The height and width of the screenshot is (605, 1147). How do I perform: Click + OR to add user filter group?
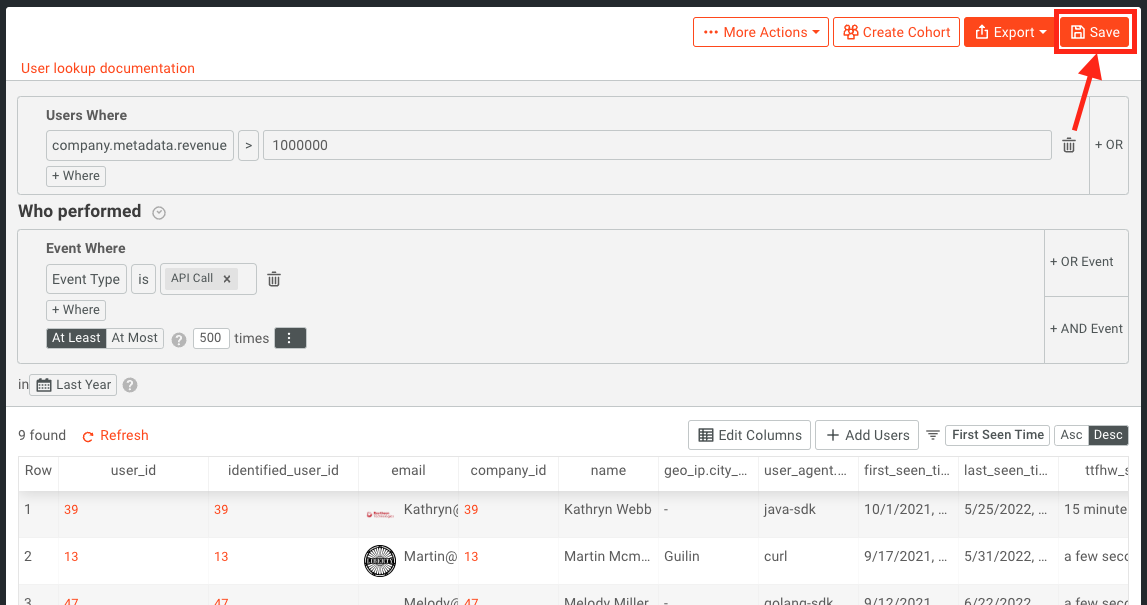[x=1109, y=145]
